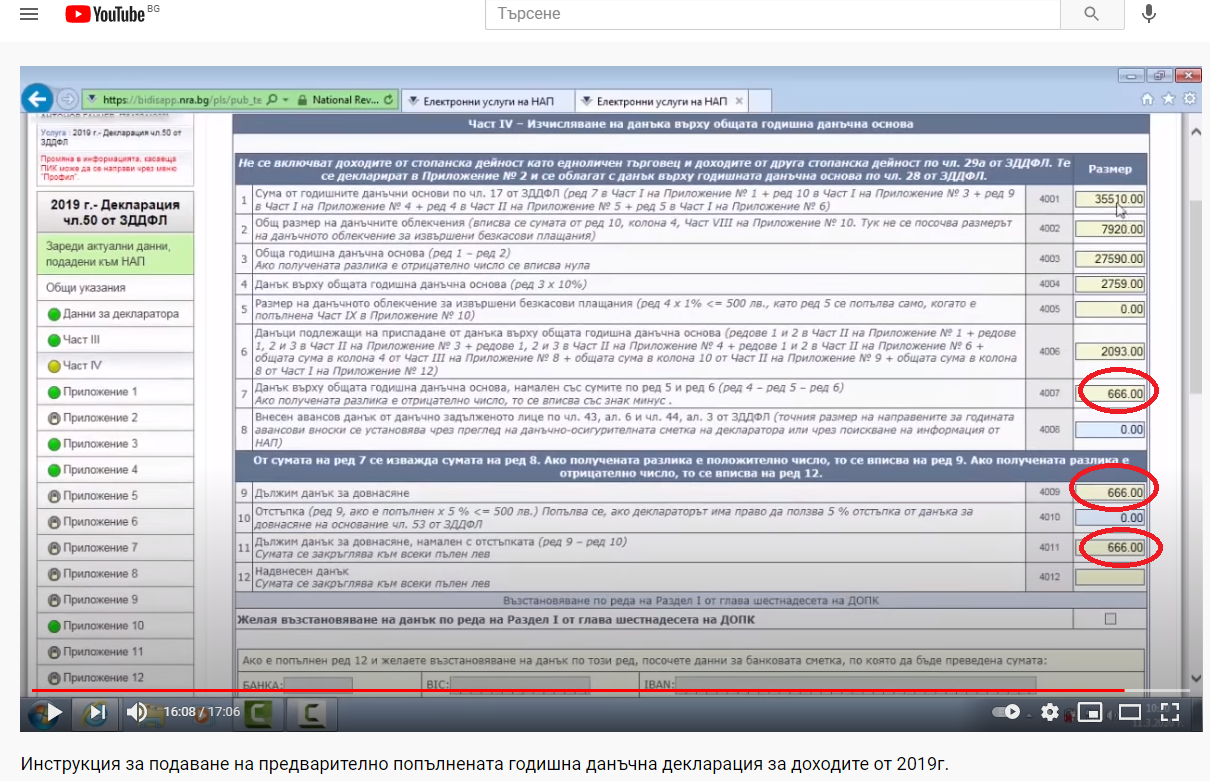Switch to miniplayer mode
The image size is (1210, 781).
pos(1090,713)
